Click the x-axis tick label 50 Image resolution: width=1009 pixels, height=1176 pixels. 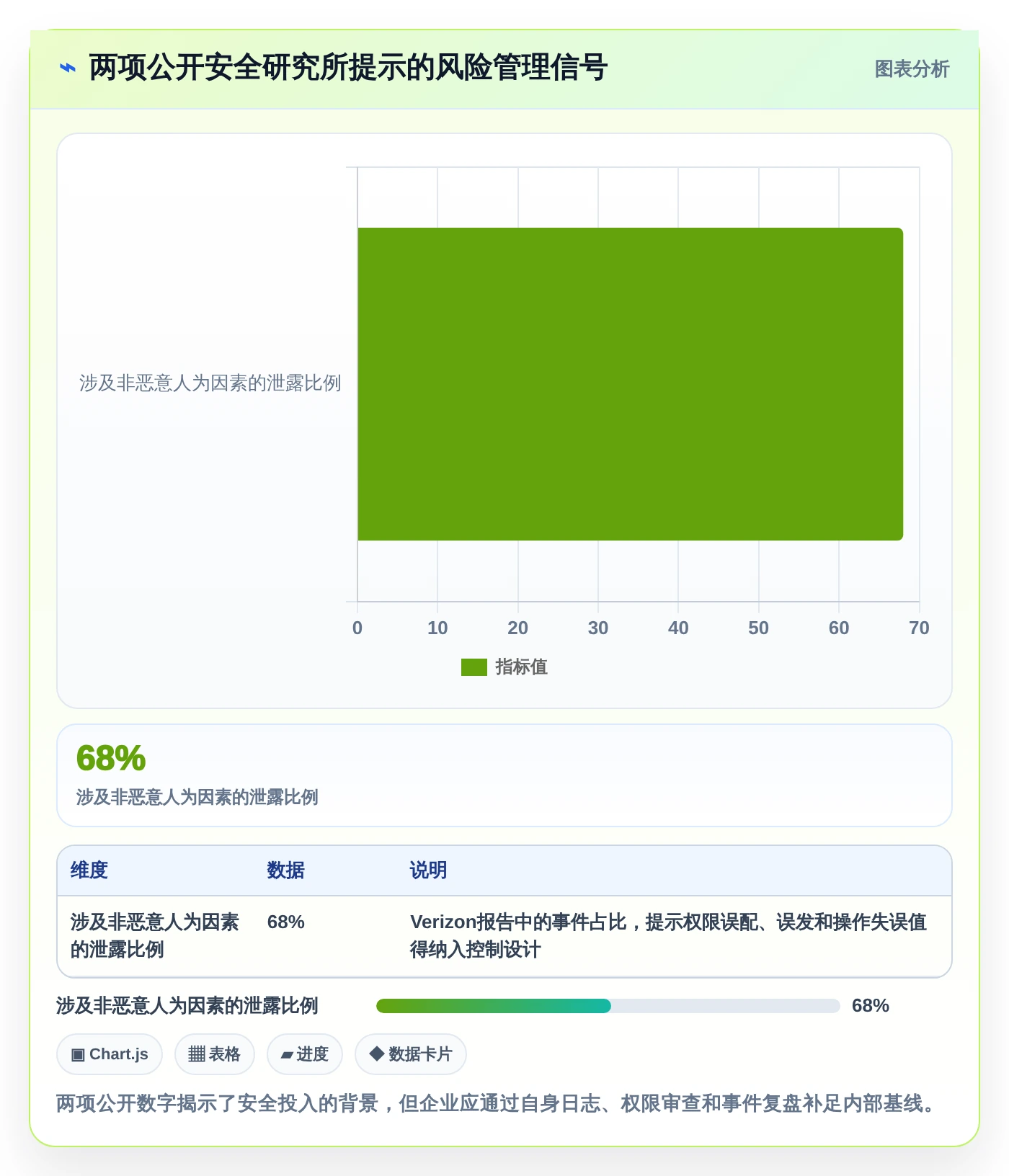[x=758, y=628]
